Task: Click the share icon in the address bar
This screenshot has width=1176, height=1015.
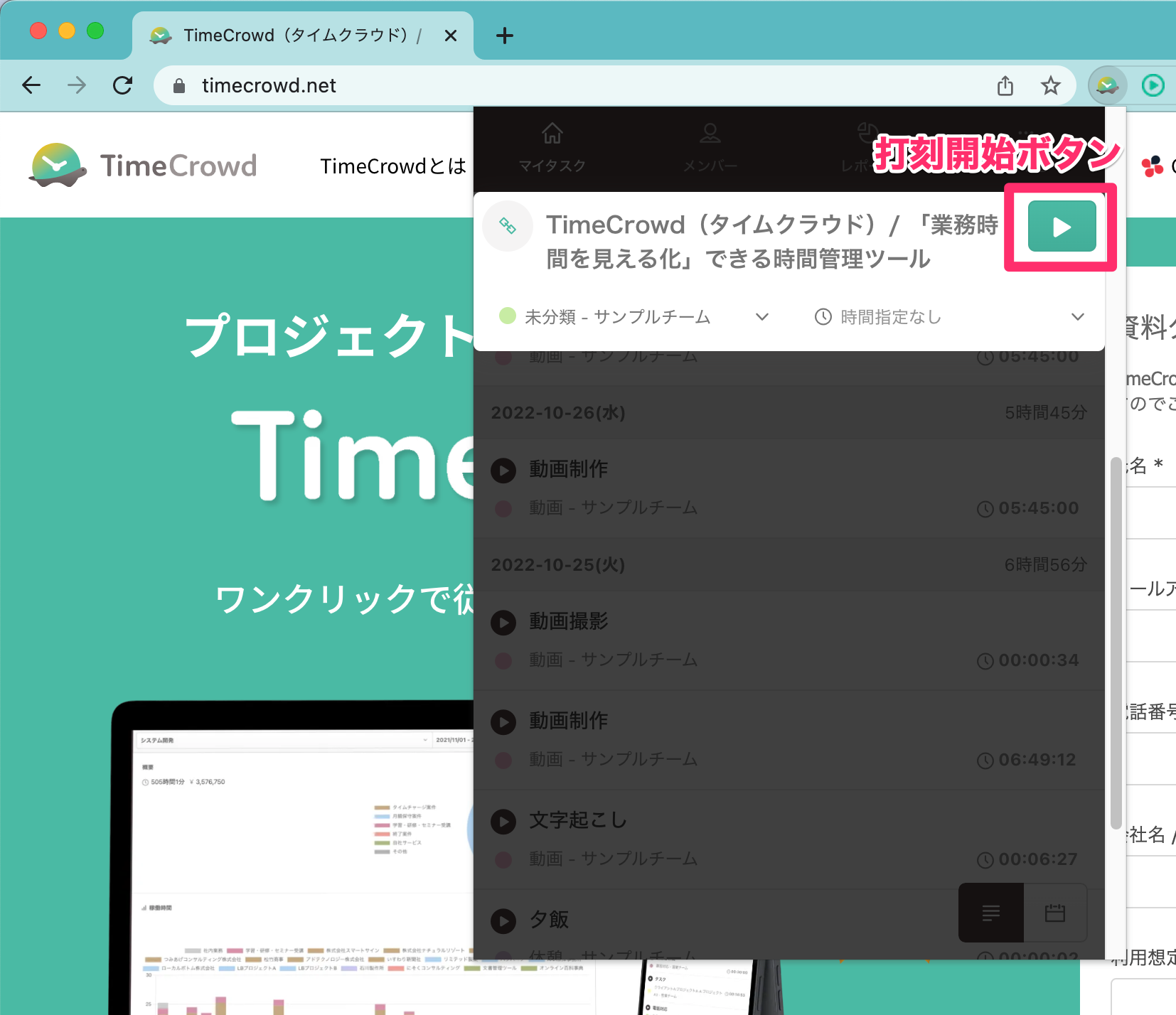Action: click(1005, 85)
